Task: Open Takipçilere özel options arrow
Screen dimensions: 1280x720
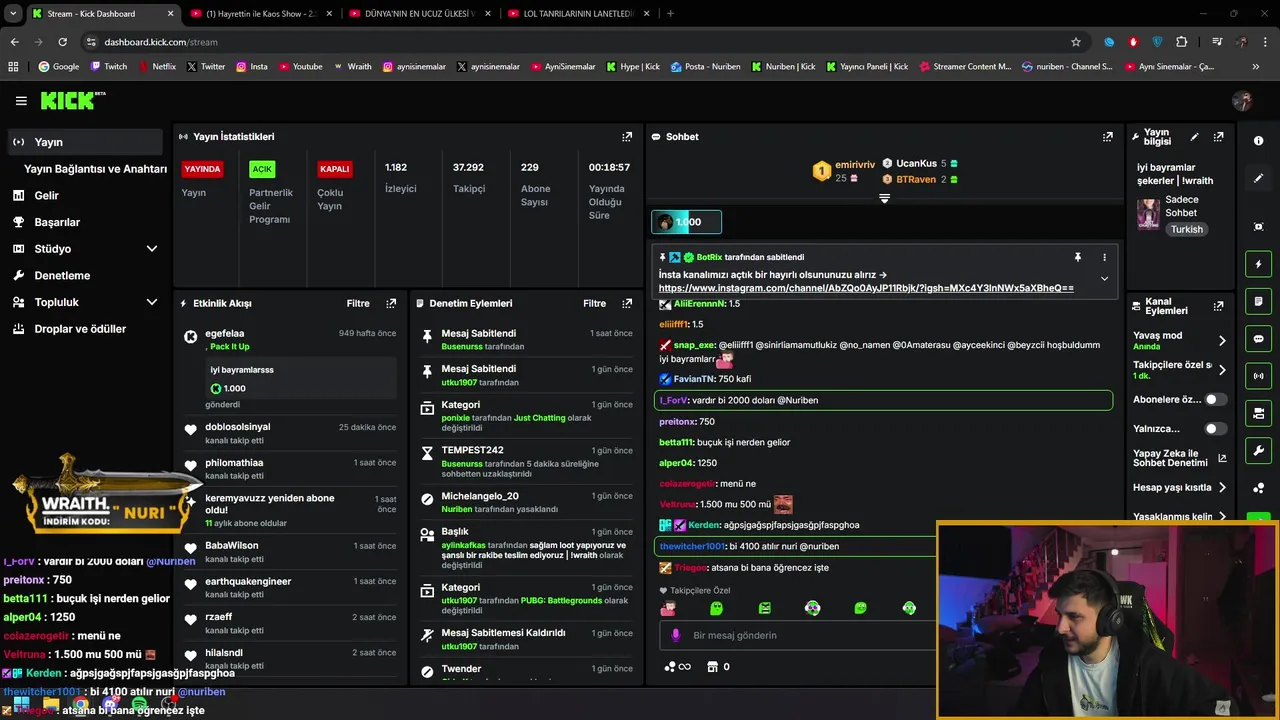Action: (1222, 370)
